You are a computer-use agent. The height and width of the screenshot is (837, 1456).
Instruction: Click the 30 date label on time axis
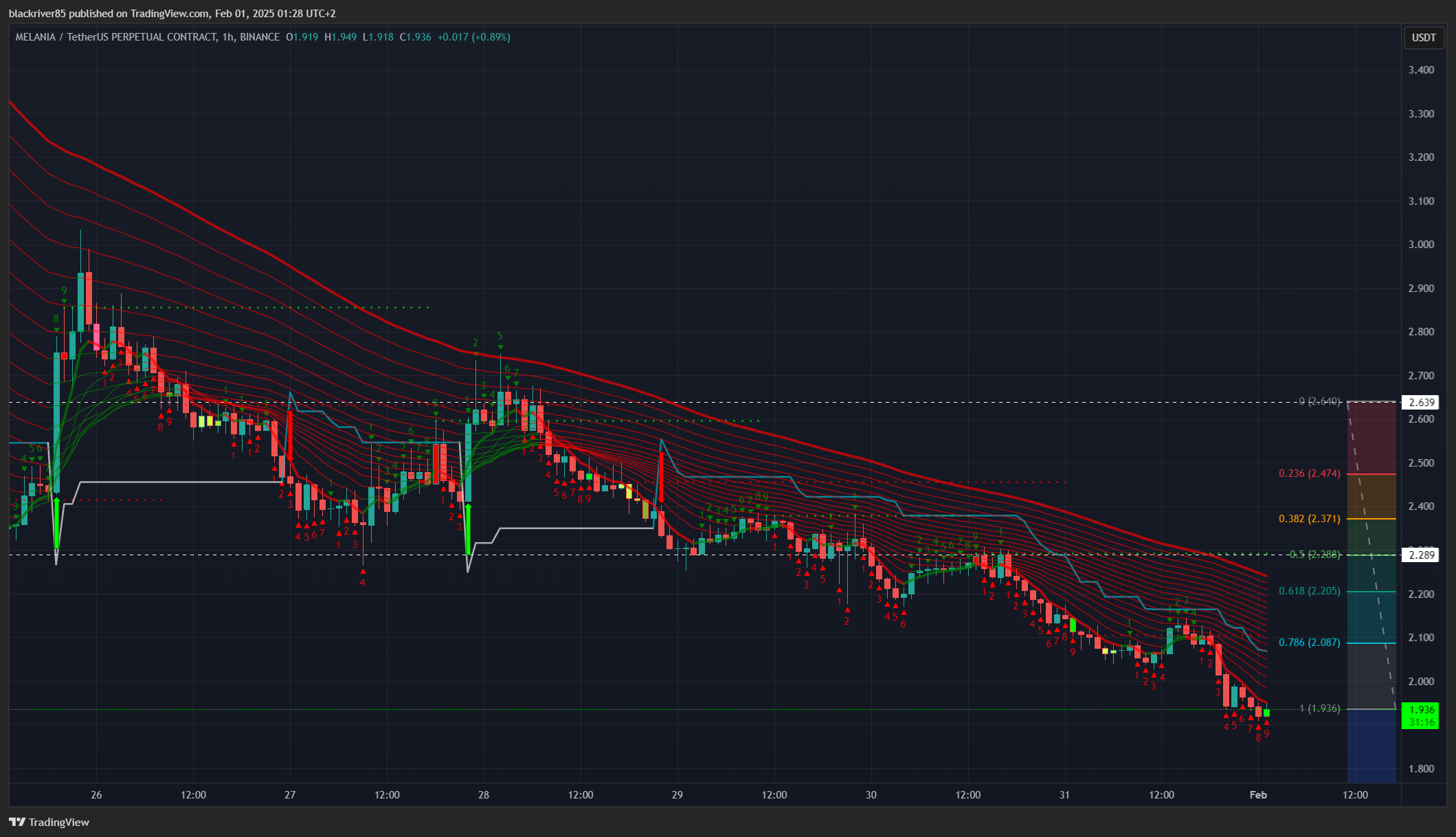click(871, 795)
